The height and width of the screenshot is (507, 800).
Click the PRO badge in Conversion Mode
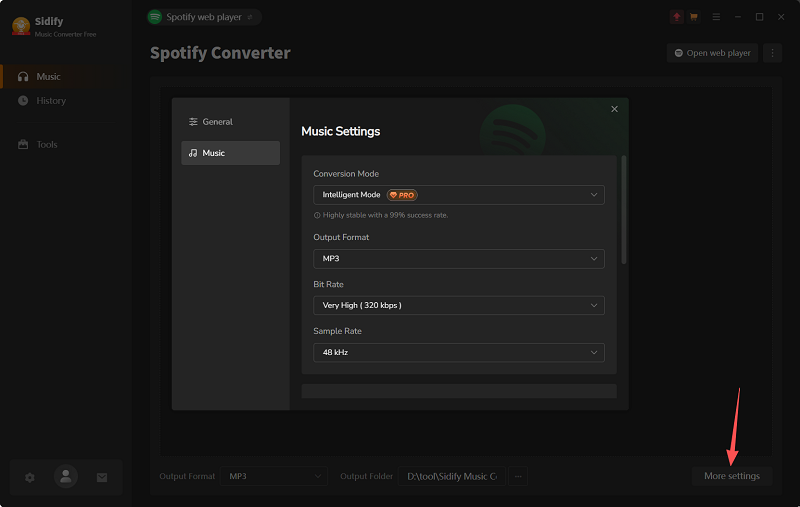[x=402, y=195]
